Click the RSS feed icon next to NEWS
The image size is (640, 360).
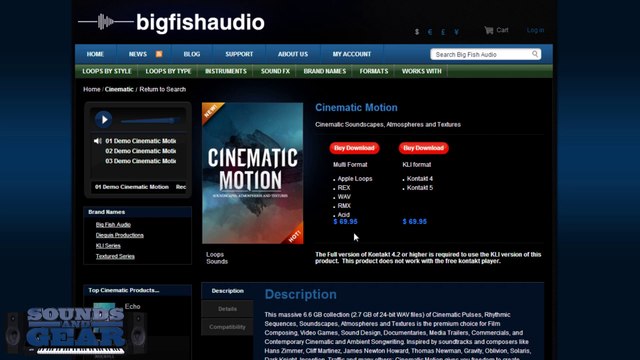tap(159, 54)
